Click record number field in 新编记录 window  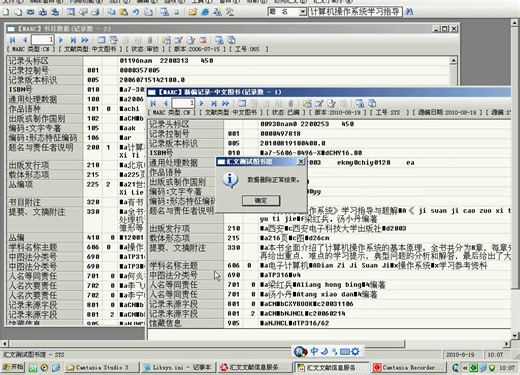[x=183, y=103]
